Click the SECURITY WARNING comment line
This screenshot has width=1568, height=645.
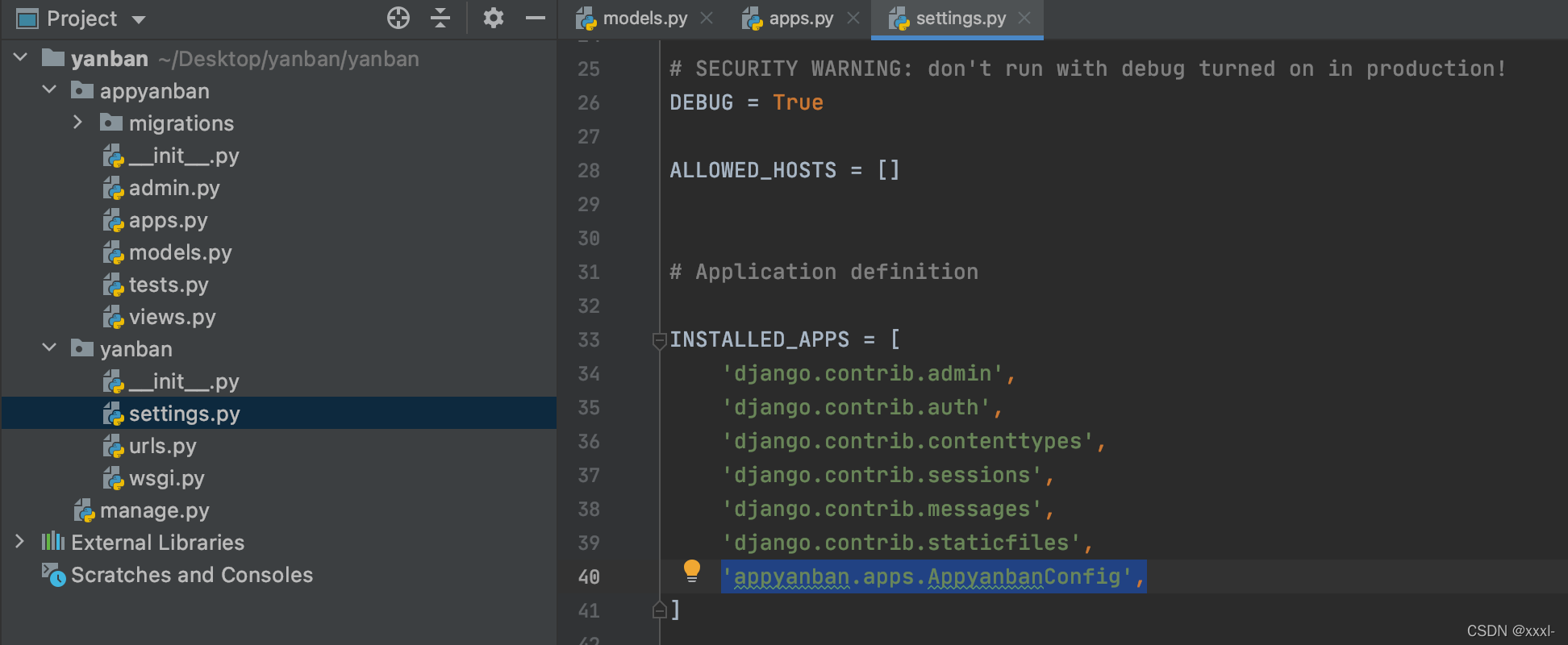(x=1088, y=69)
